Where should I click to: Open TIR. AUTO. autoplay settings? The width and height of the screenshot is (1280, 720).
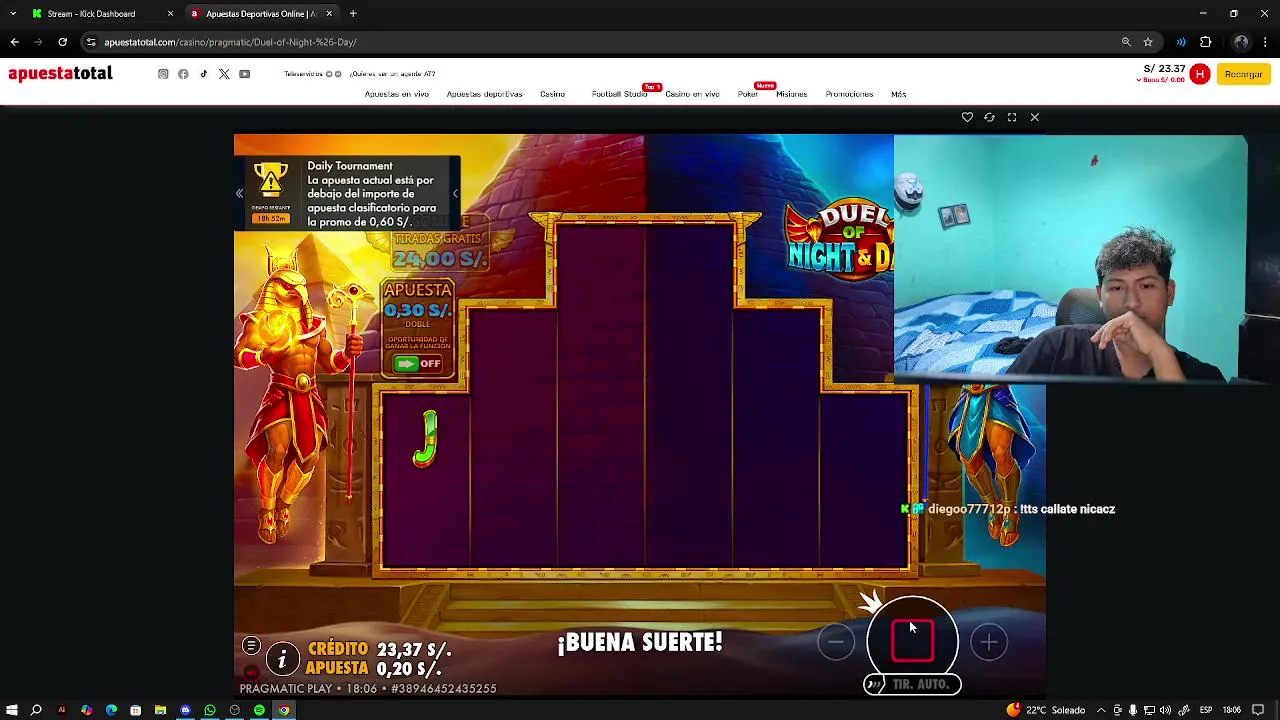point(912,684)
